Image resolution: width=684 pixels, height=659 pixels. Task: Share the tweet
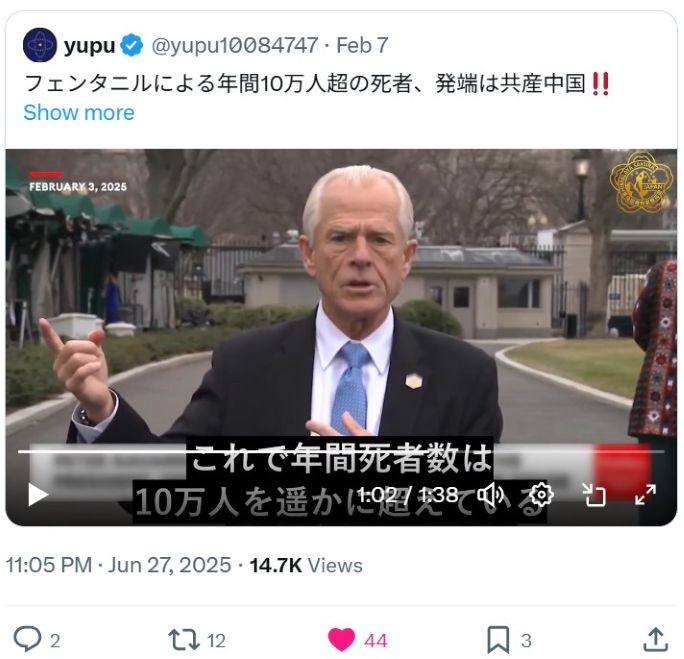point(656,639)
